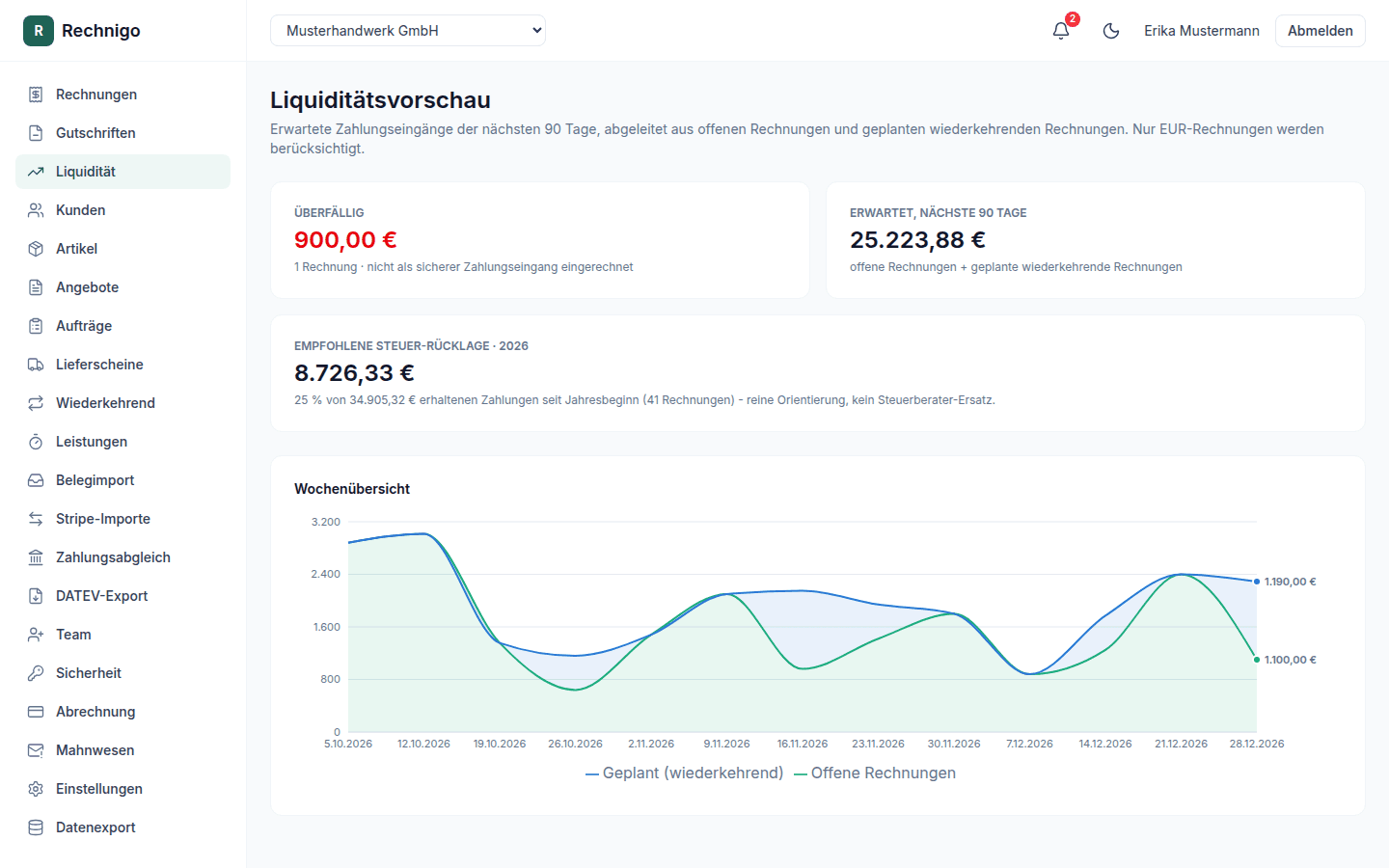
Task: Open Aufträge section
Action: tap(123, 326)
